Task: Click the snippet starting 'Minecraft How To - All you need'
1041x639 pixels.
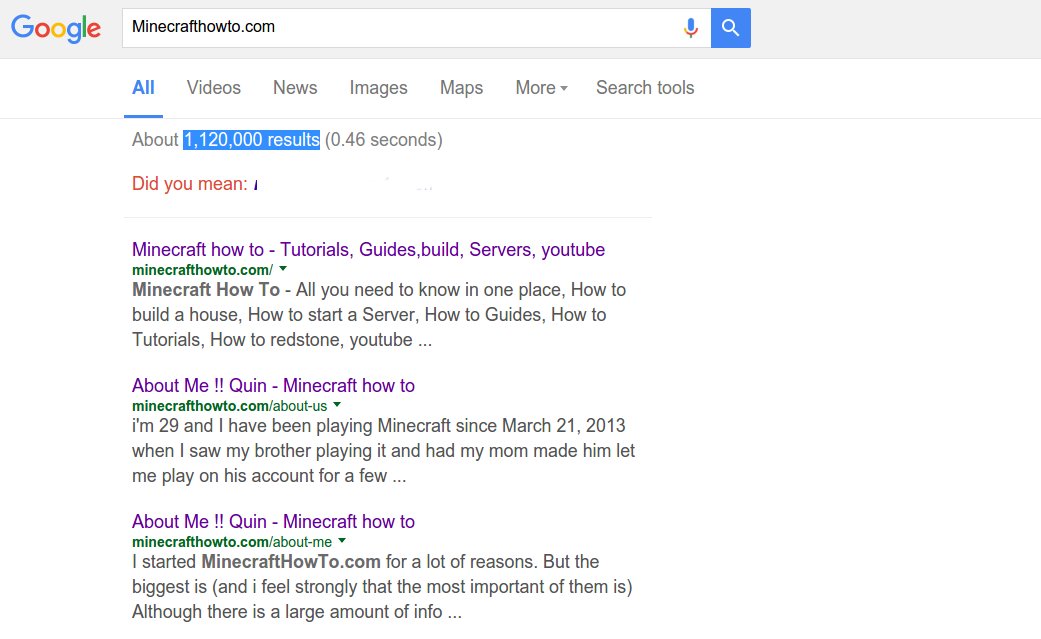Action: pos(378,315)
